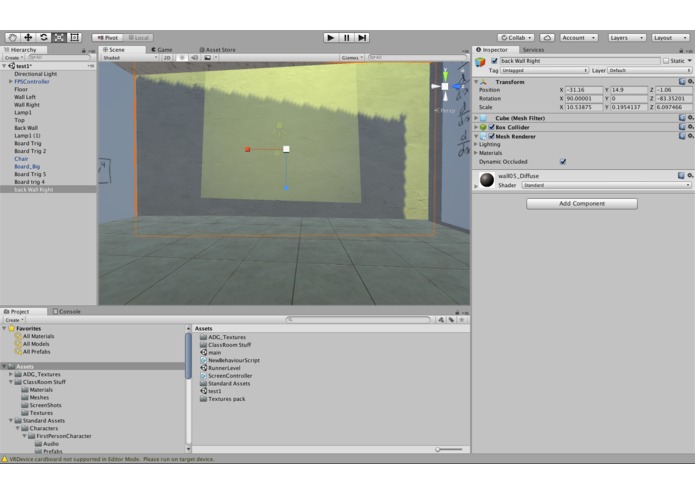Select the Rotate tool
Screen dimensions: 695x494
43,38
